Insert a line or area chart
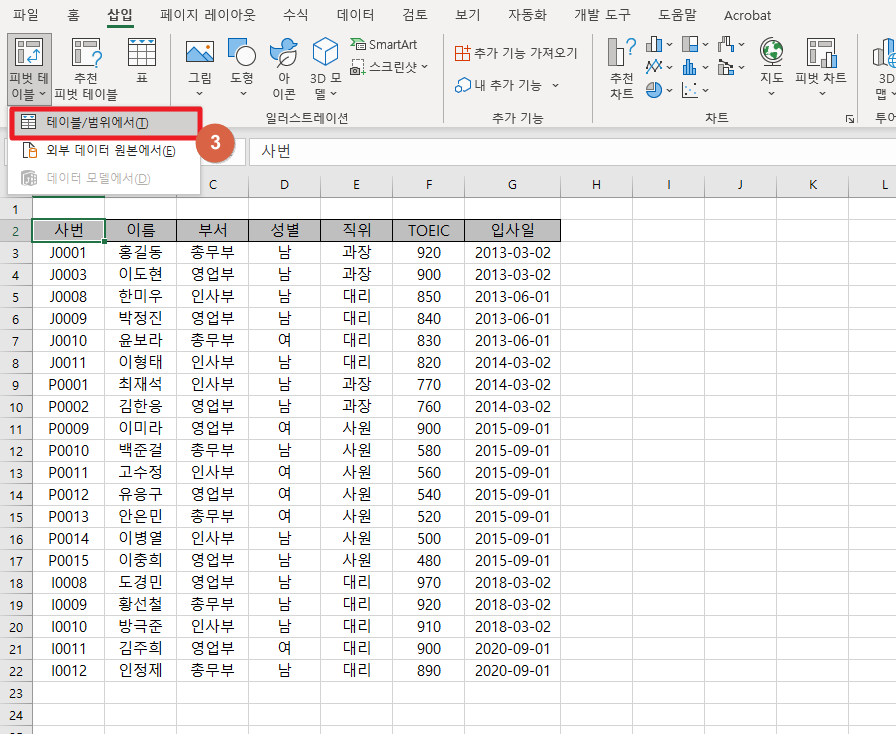This screenshot has height=734, width=896. 654,67
